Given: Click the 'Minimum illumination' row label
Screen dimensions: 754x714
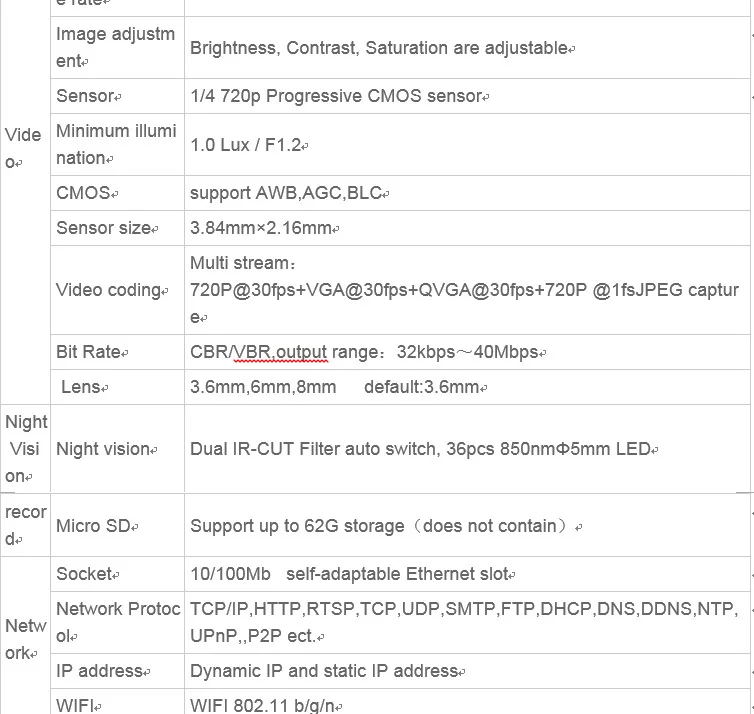Looking at the screenshot, I should pyautogui.click(x=117, y=145).
